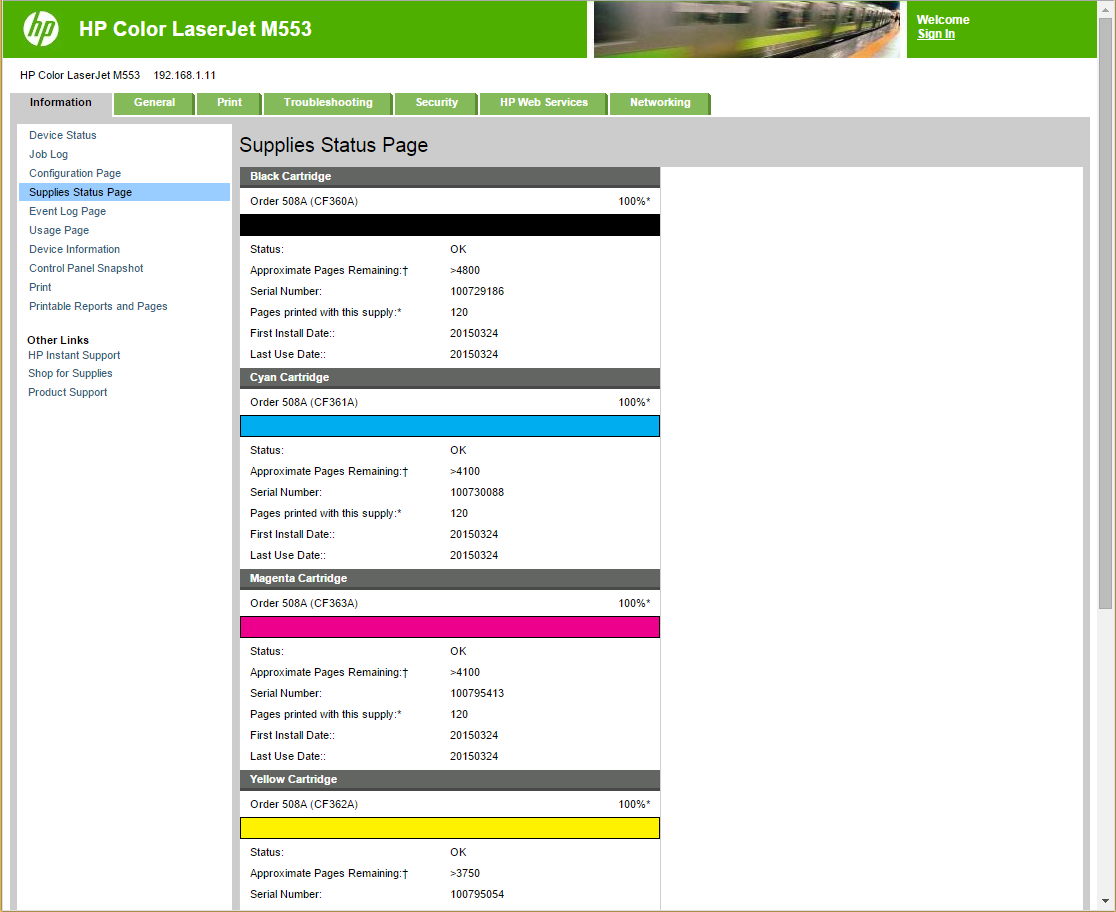Open the Event Log Page

coord(68,211)
